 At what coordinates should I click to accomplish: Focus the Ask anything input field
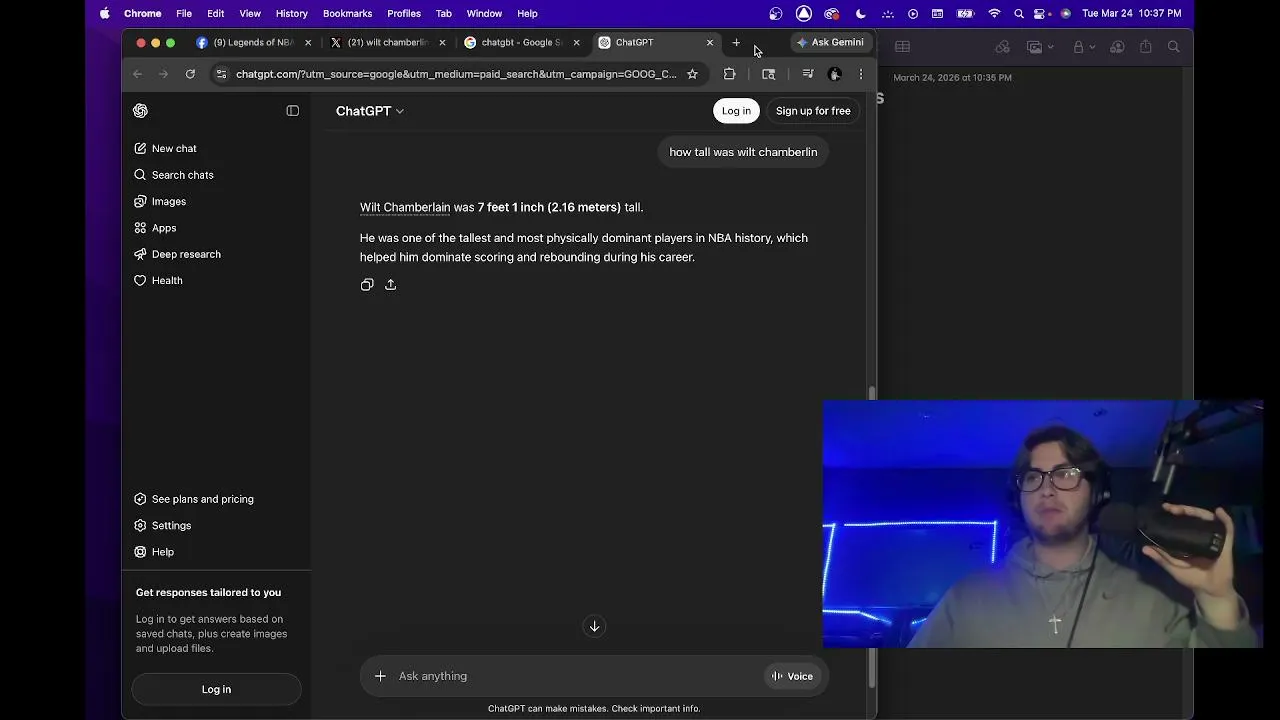point(575,676)
